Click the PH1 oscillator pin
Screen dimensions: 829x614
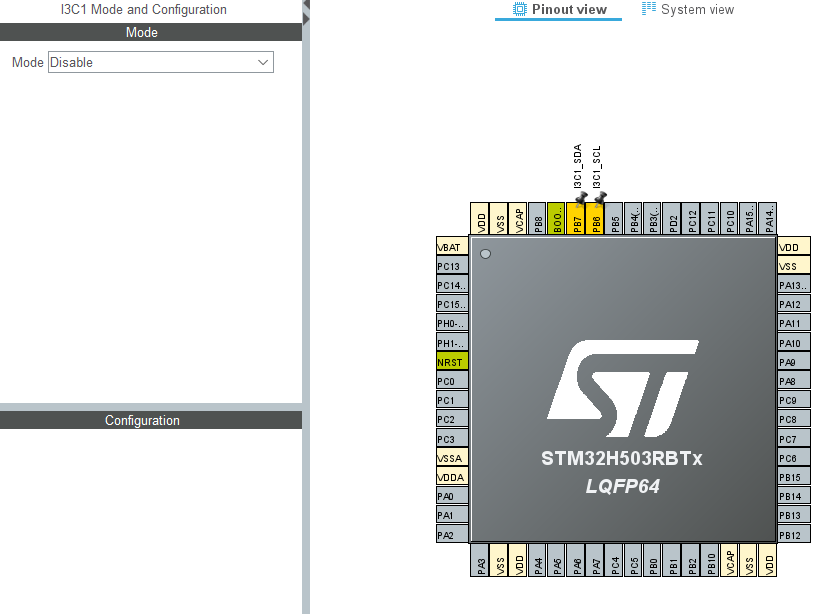point(452,343)
